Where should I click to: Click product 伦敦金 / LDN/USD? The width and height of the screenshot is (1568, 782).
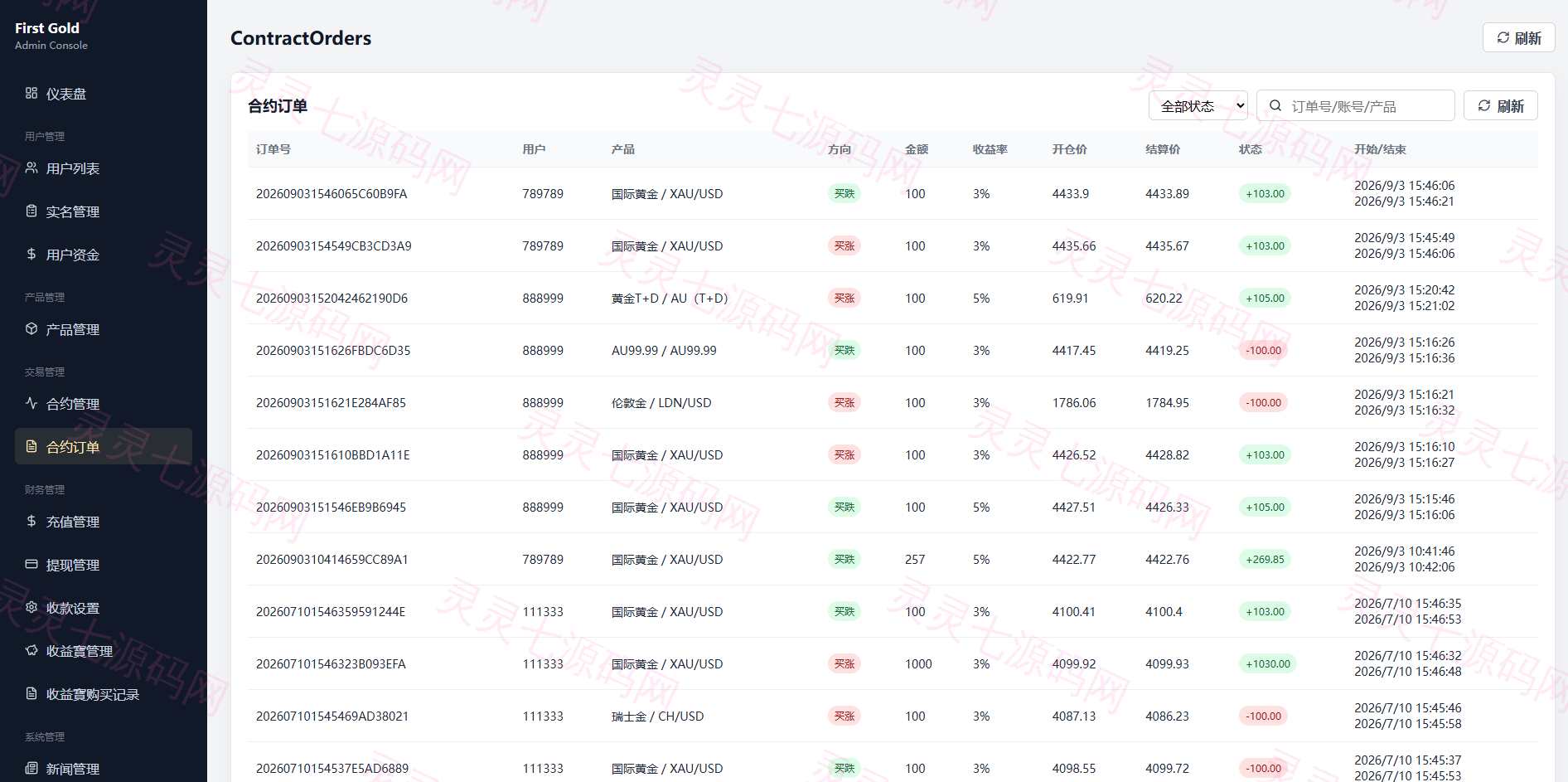(661, 403)
